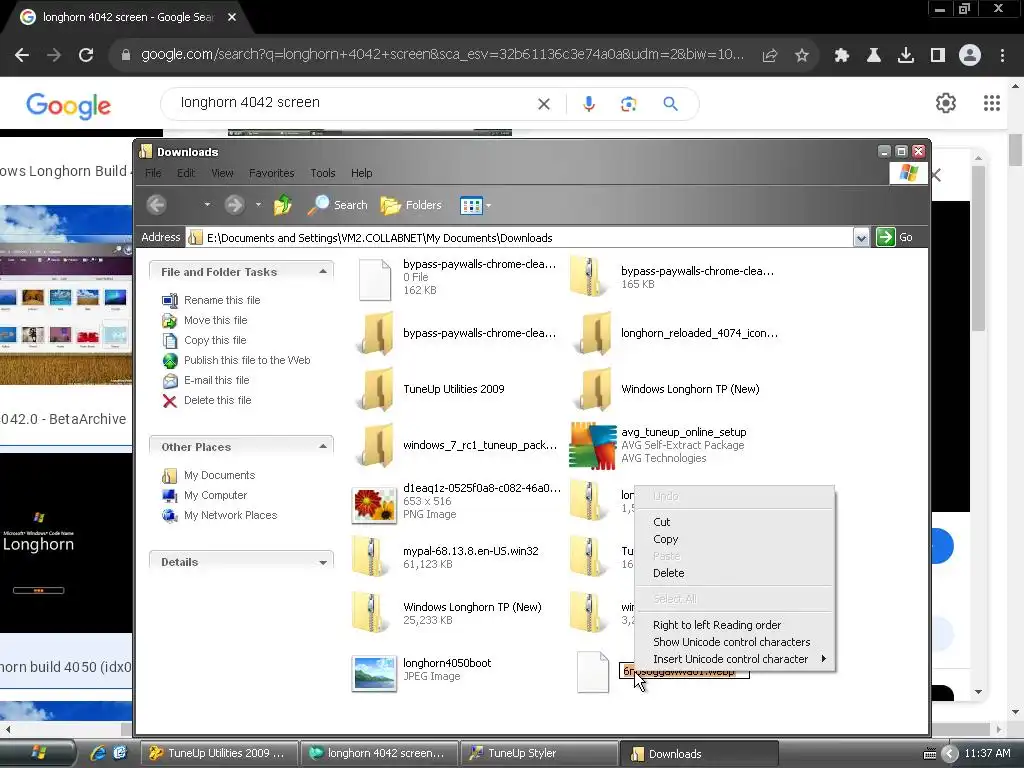Choose Copy from the context menu
1024x768 pixels.
665,539
